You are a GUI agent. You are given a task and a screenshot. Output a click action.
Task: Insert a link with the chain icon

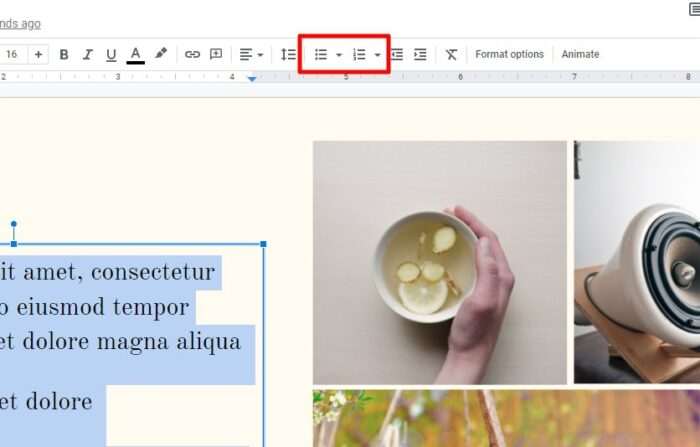point(192,54)
